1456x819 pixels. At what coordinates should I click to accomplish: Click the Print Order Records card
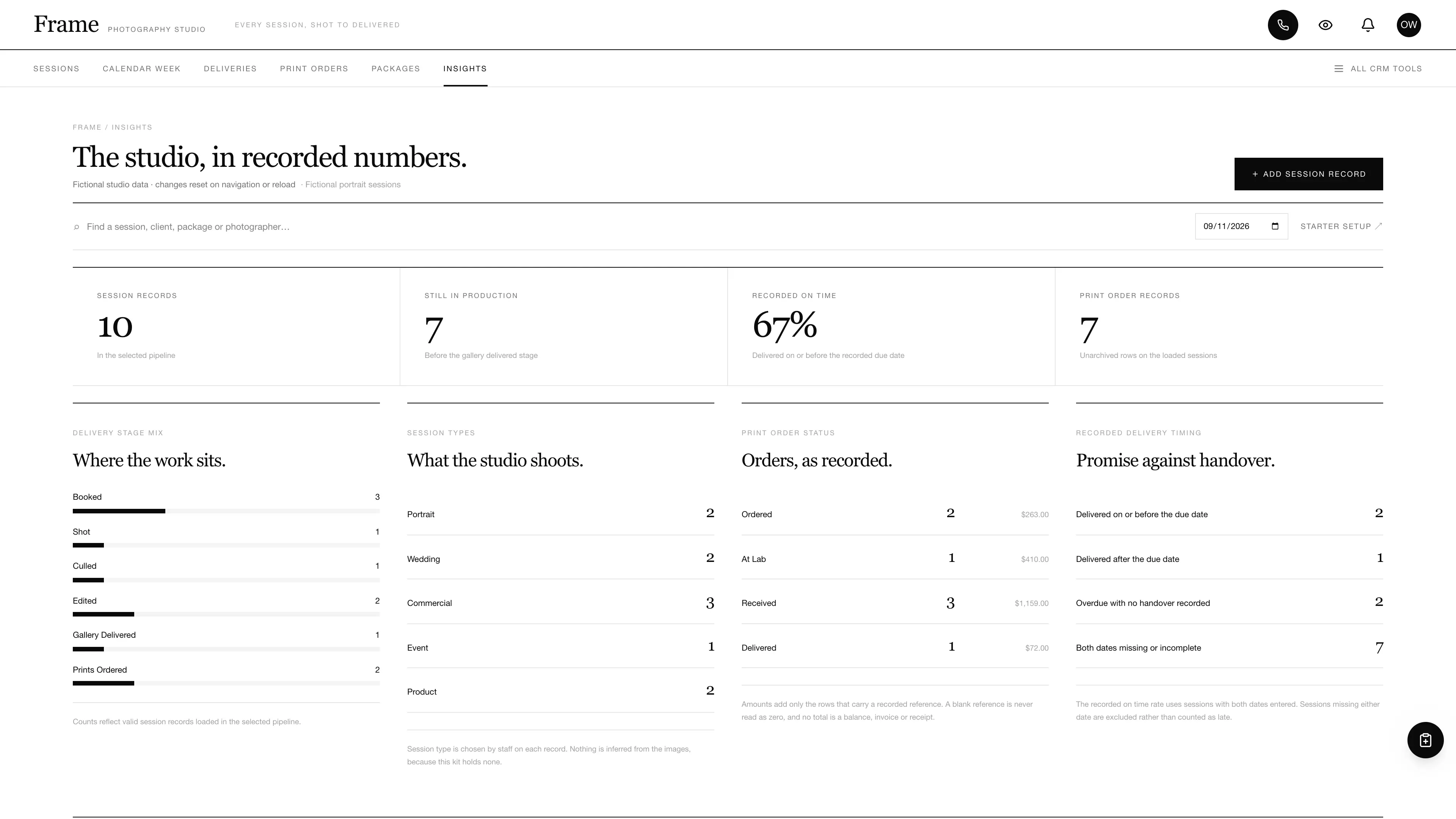coord(1219,326)
